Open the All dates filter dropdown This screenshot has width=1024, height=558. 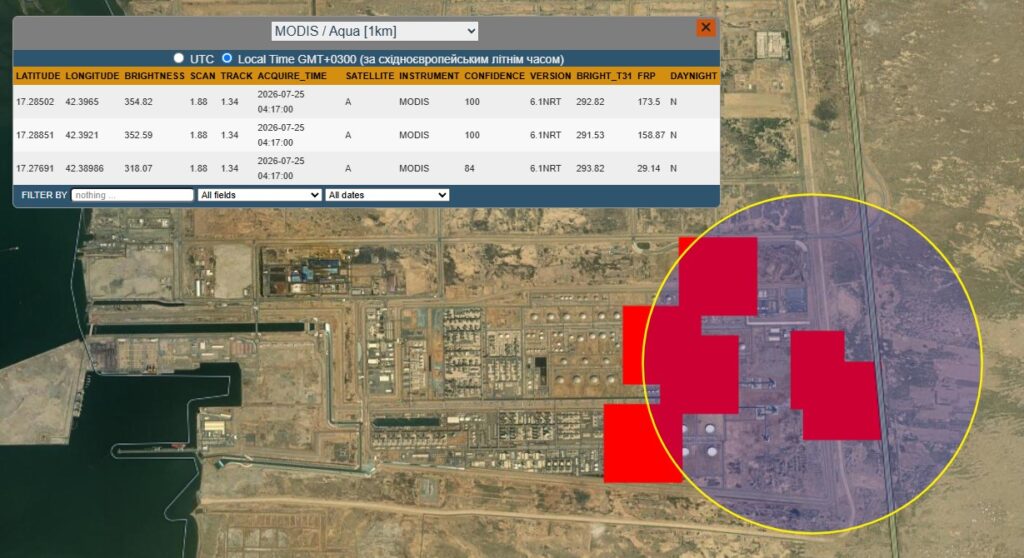(x=387, y=195)
